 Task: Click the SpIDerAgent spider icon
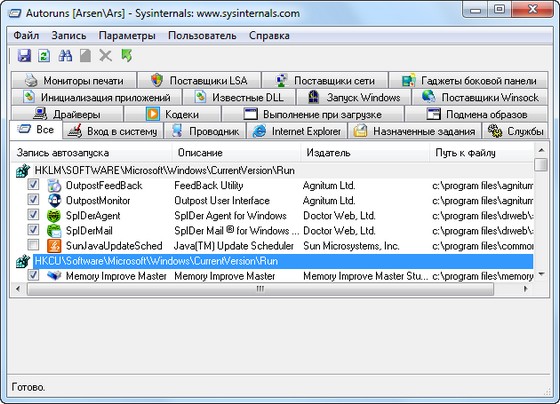[x=54, y=215]
